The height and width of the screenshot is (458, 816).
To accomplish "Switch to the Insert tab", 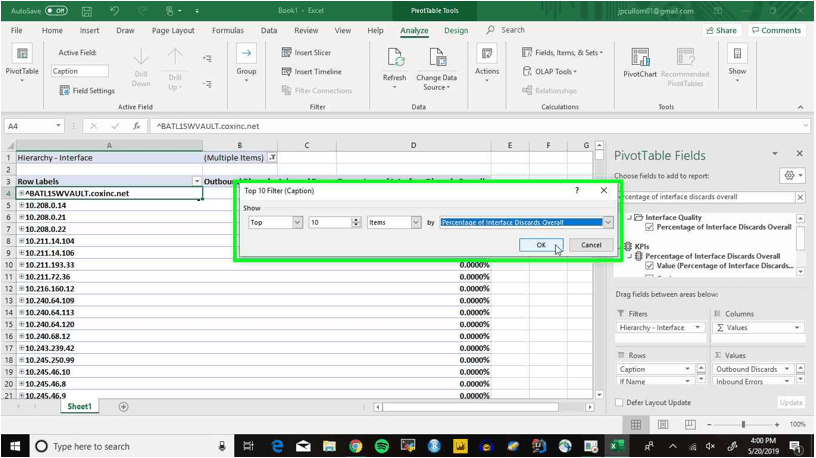I will pos(90,30).
